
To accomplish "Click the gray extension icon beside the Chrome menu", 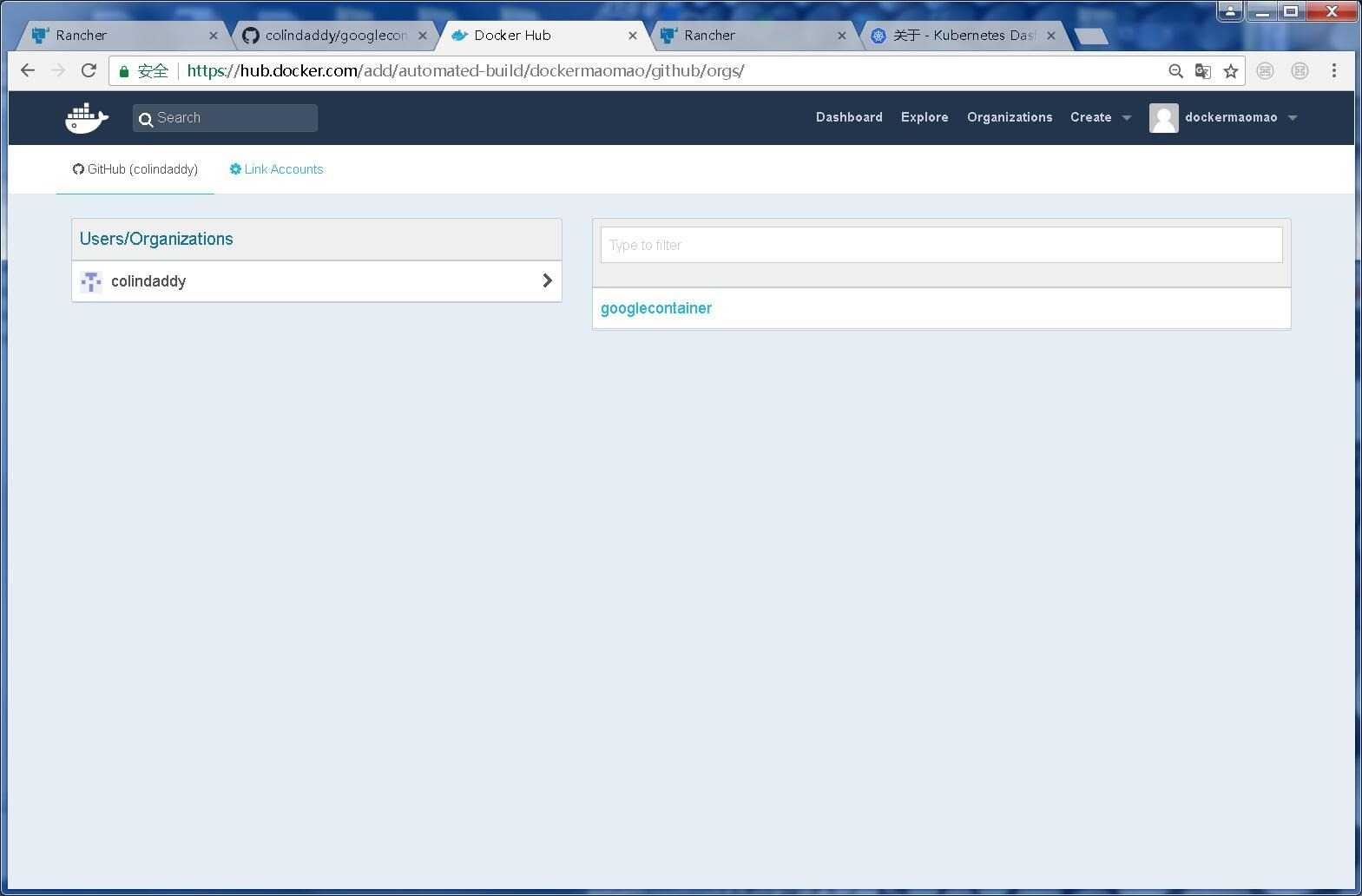I will [x=1299, y=71].
